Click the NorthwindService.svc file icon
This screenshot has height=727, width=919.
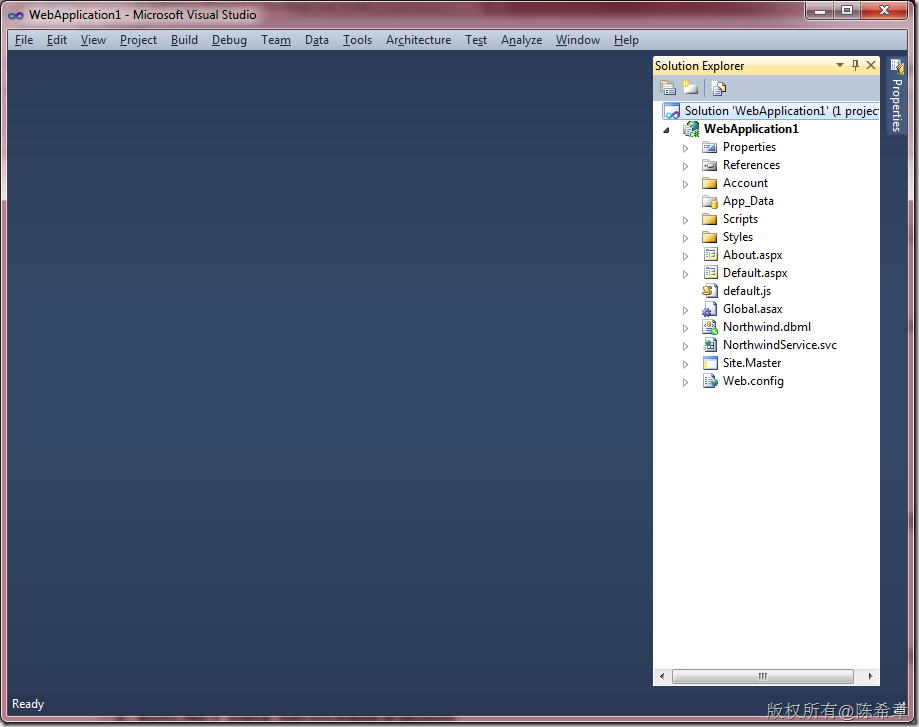pos(710,345)
